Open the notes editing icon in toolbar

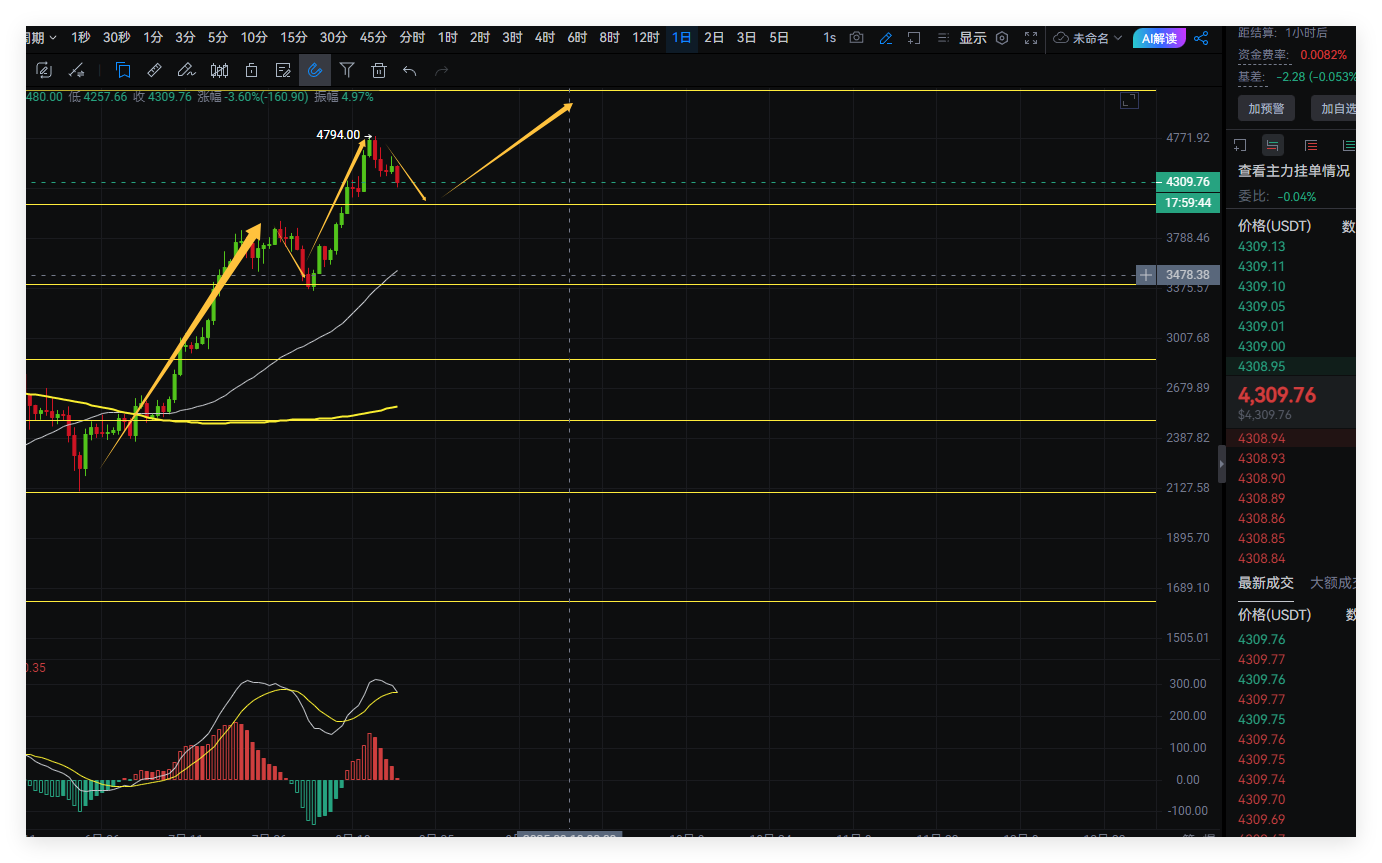click(283, 70)
